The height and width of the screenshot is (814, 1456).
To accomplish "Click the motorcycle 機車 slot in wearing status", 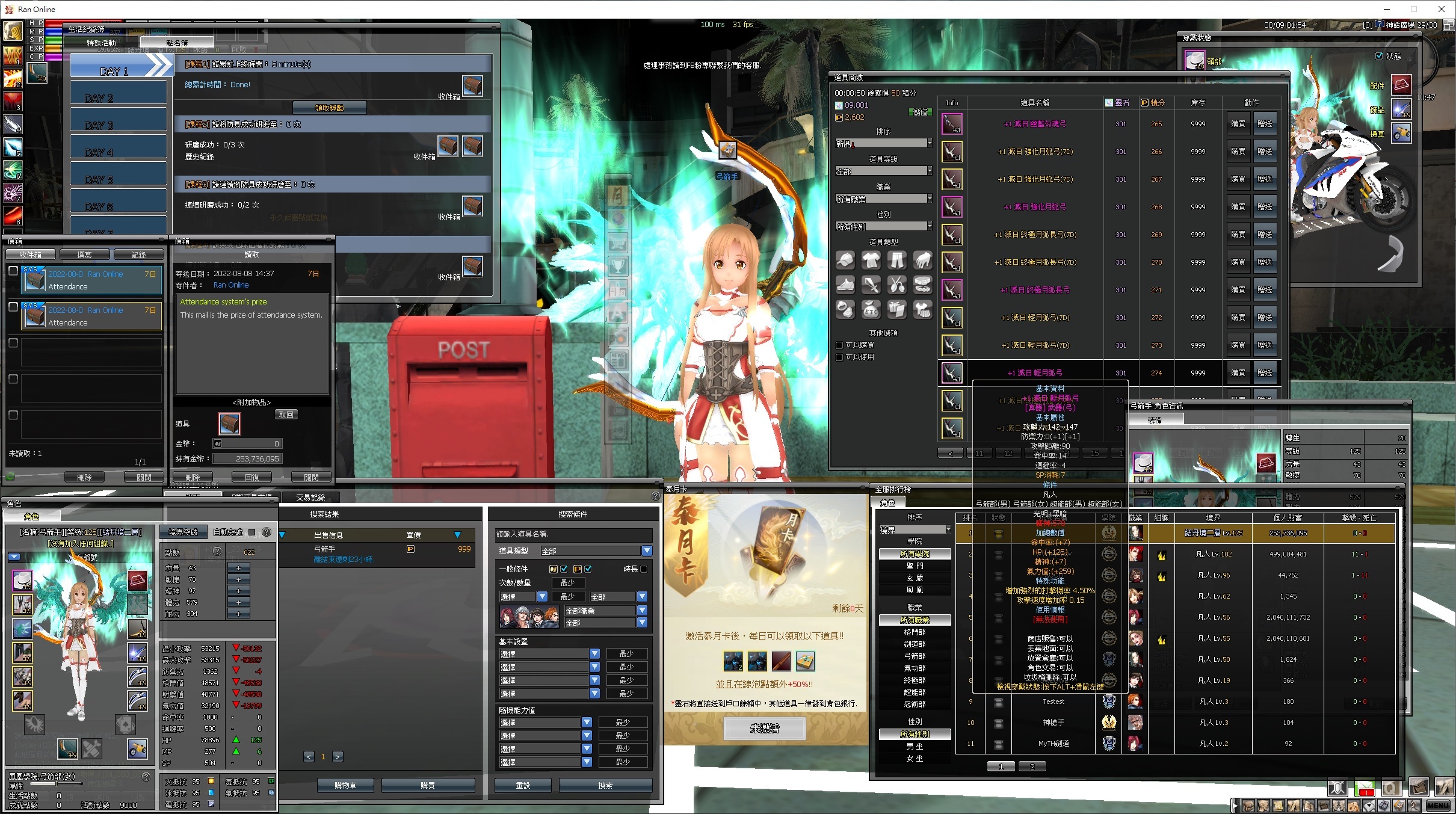I will pyautogui.click(x=1401, y=133).
